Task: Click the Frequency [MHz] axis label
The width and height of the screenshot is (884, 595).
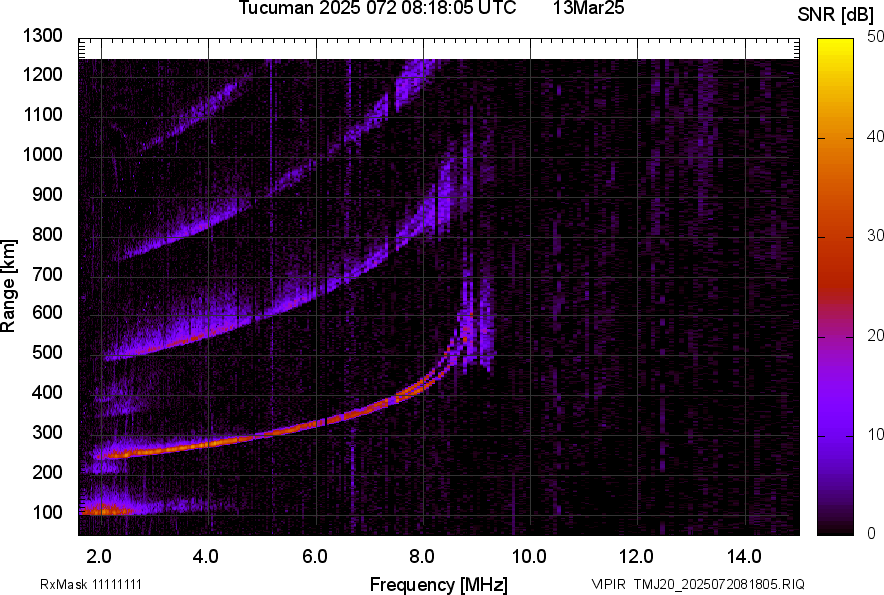Action: [x=438, y=584]
